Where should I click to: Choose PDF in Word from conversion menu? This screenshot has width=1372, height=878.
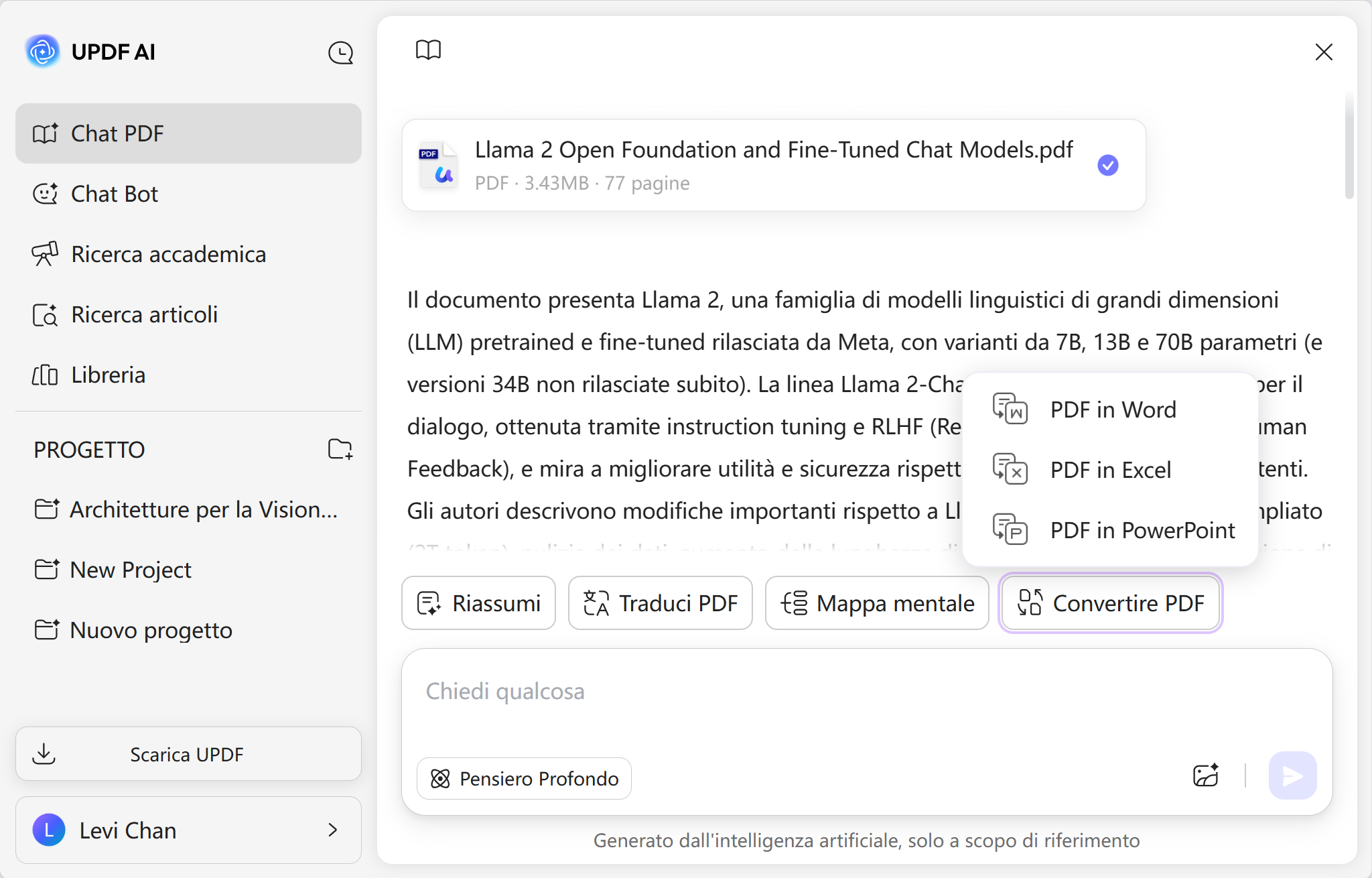coord(1113,409)
